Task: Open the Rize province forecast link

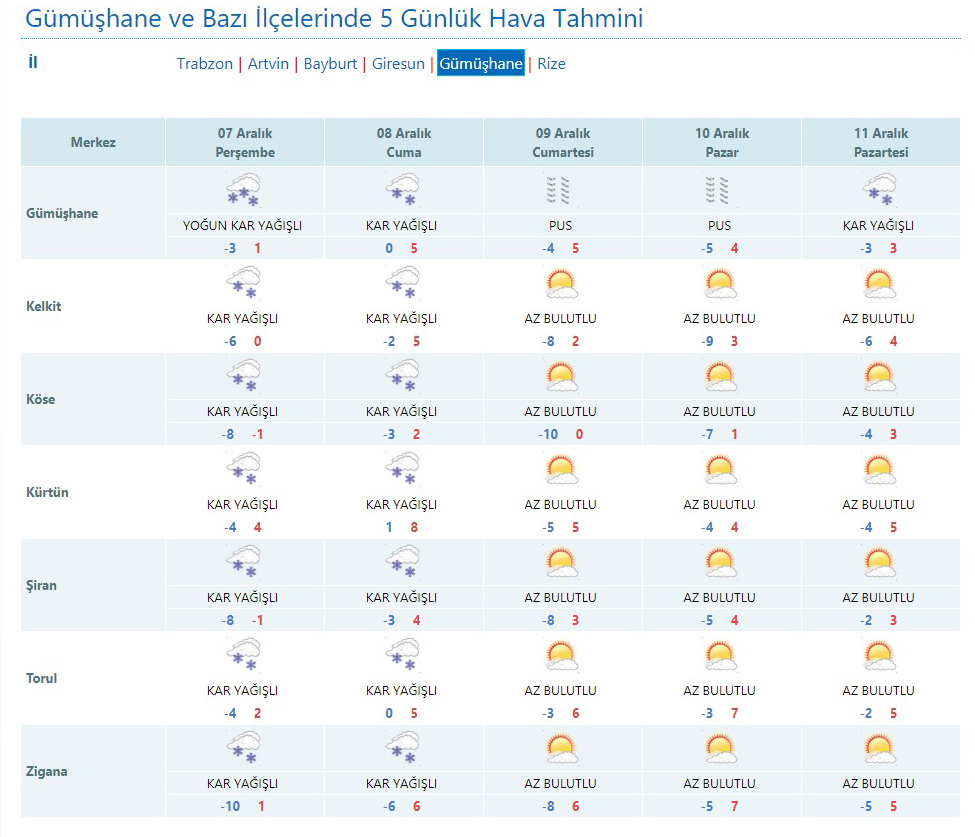Action: click(551, 64)
